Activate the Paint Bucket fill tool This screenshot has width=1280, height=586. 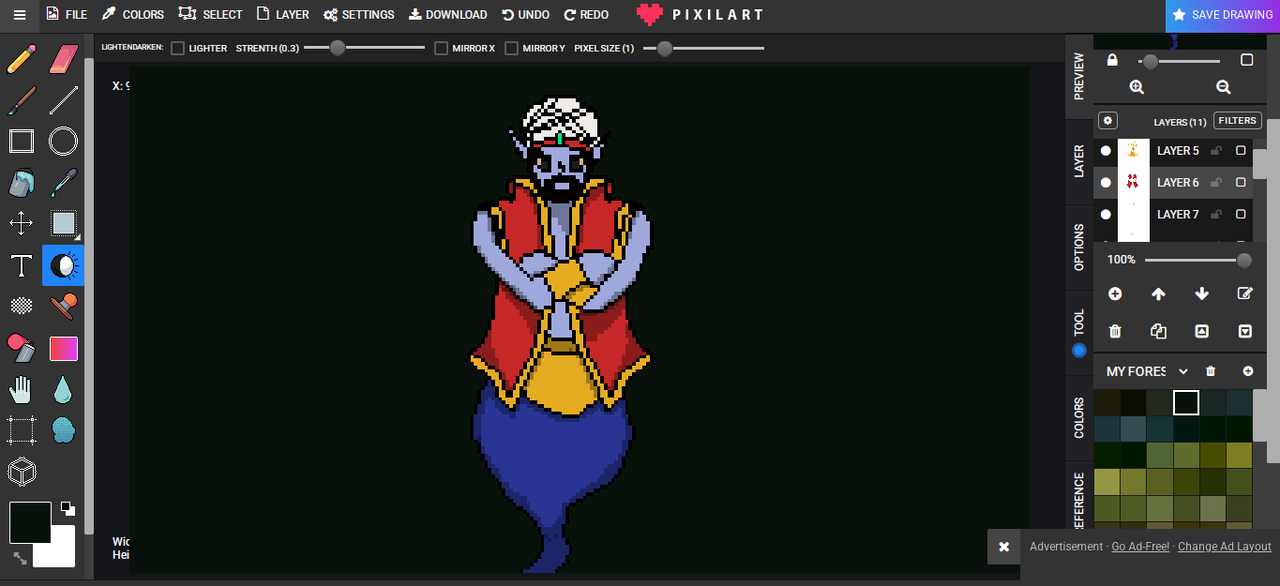point(21,183)
